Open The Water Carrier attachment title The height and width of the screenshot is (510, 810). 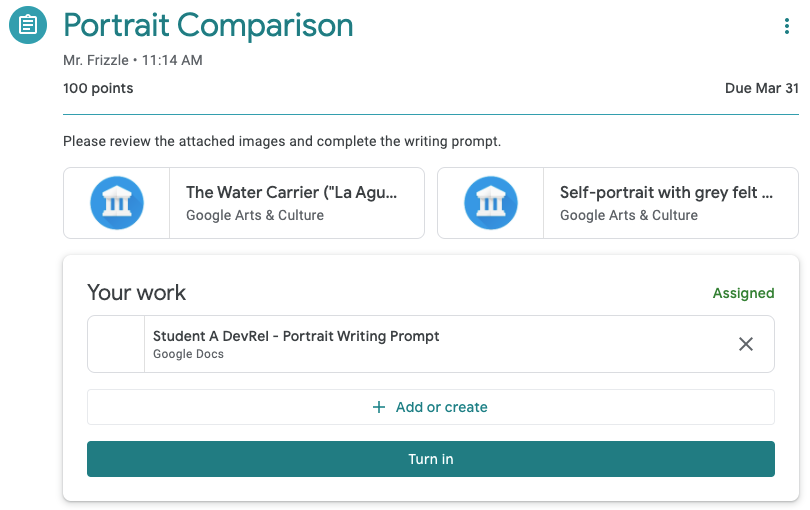pyautogui.click(x=292, y=193)
